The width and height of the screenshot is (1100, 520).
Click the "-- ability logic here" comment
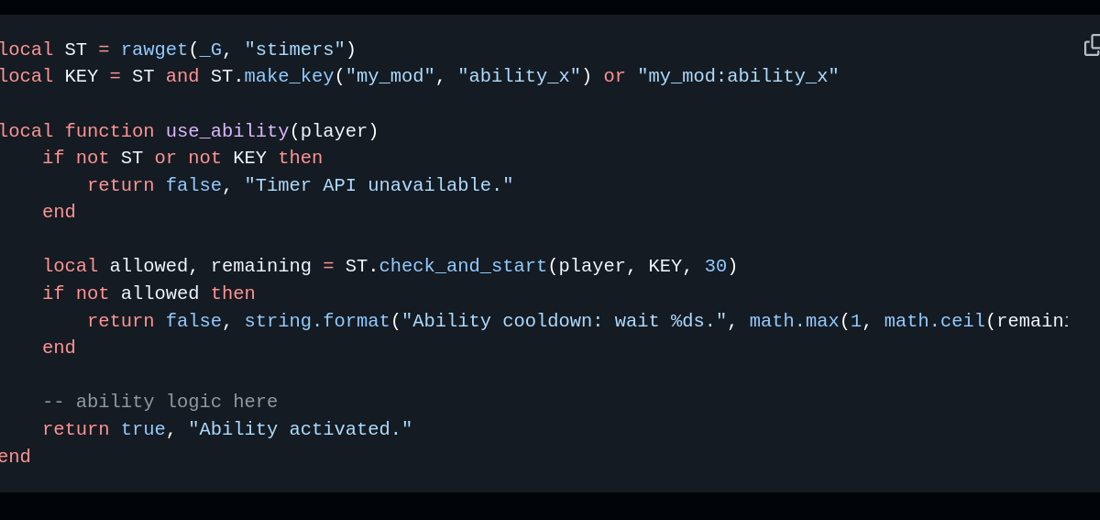pos(160,402)
